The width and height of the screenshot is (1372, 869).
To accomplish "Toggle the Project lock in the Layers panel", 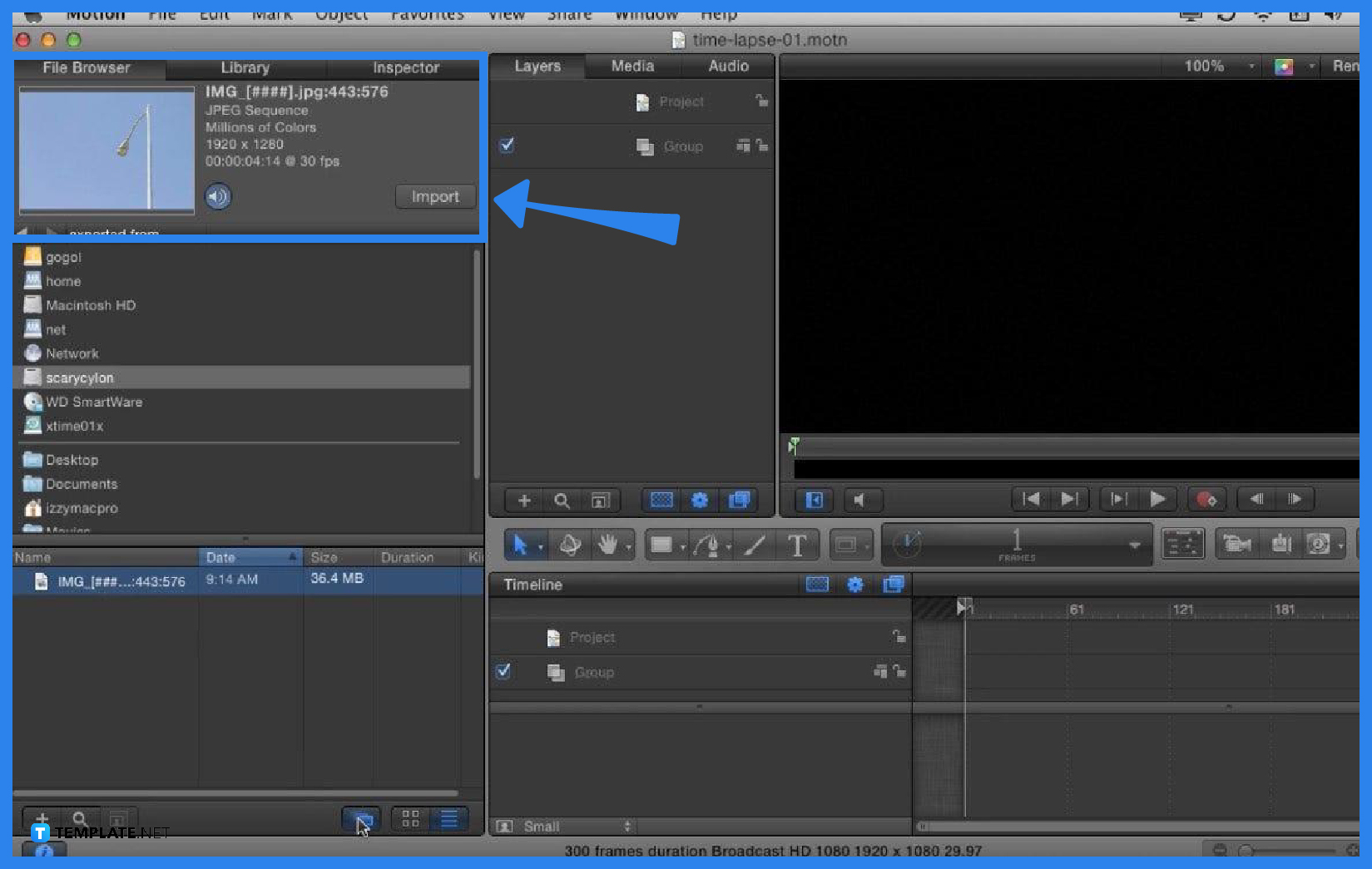I will [761, 101].
